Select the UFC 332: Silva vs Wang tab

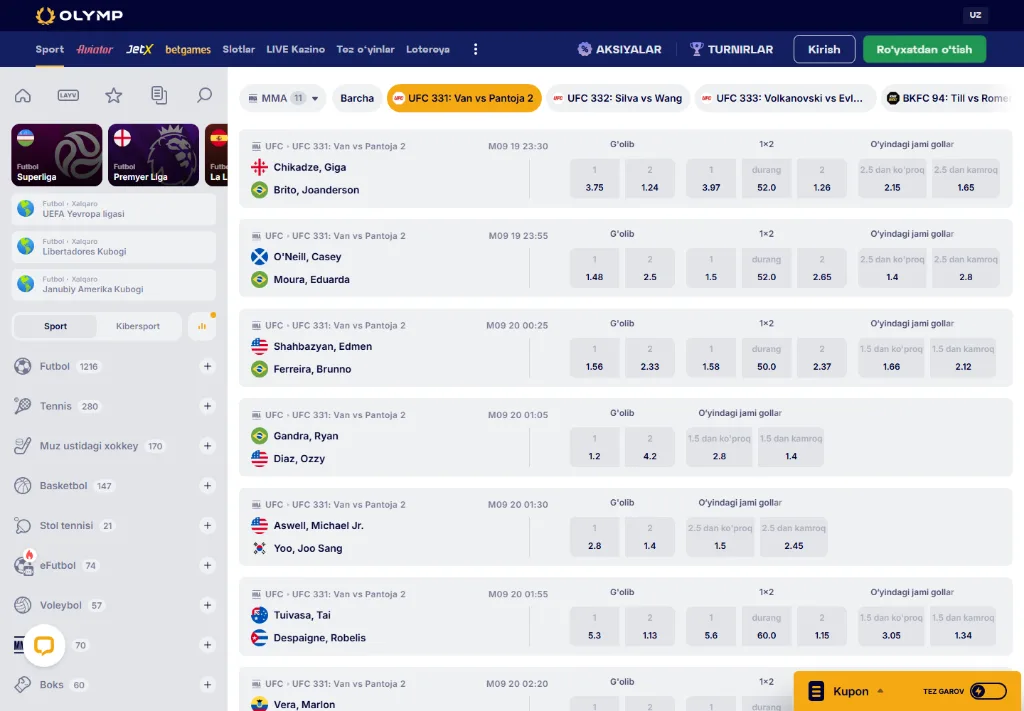[x=618, y=98]
